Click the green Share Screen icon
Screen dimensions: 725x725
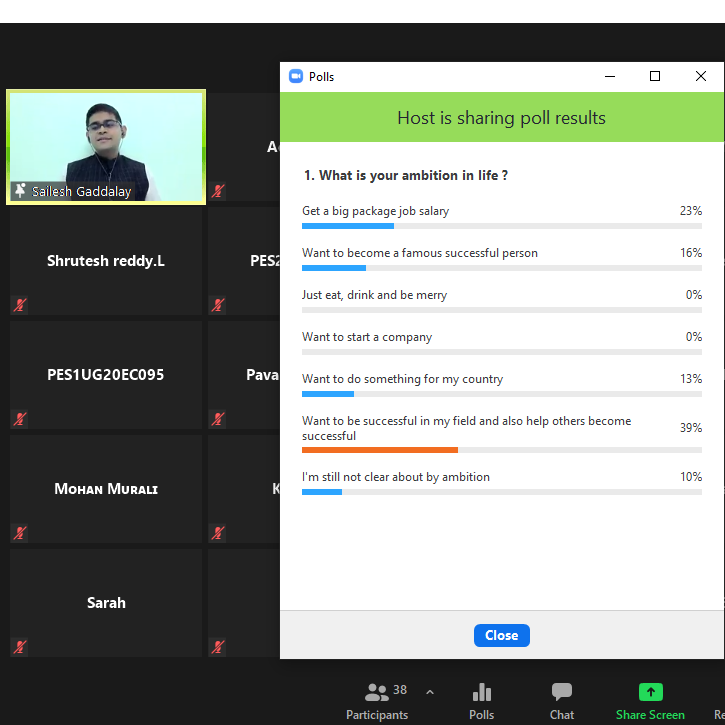[650, 692]
